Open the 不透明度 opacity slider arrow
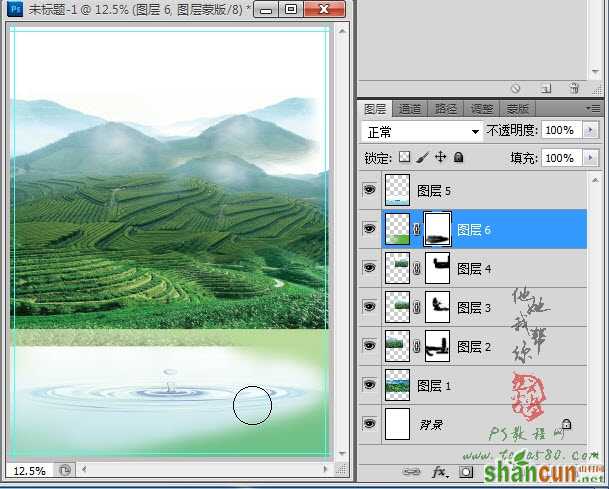Viewport: 609px width, 489px height. pyautogui.click(x=590, y=130)
